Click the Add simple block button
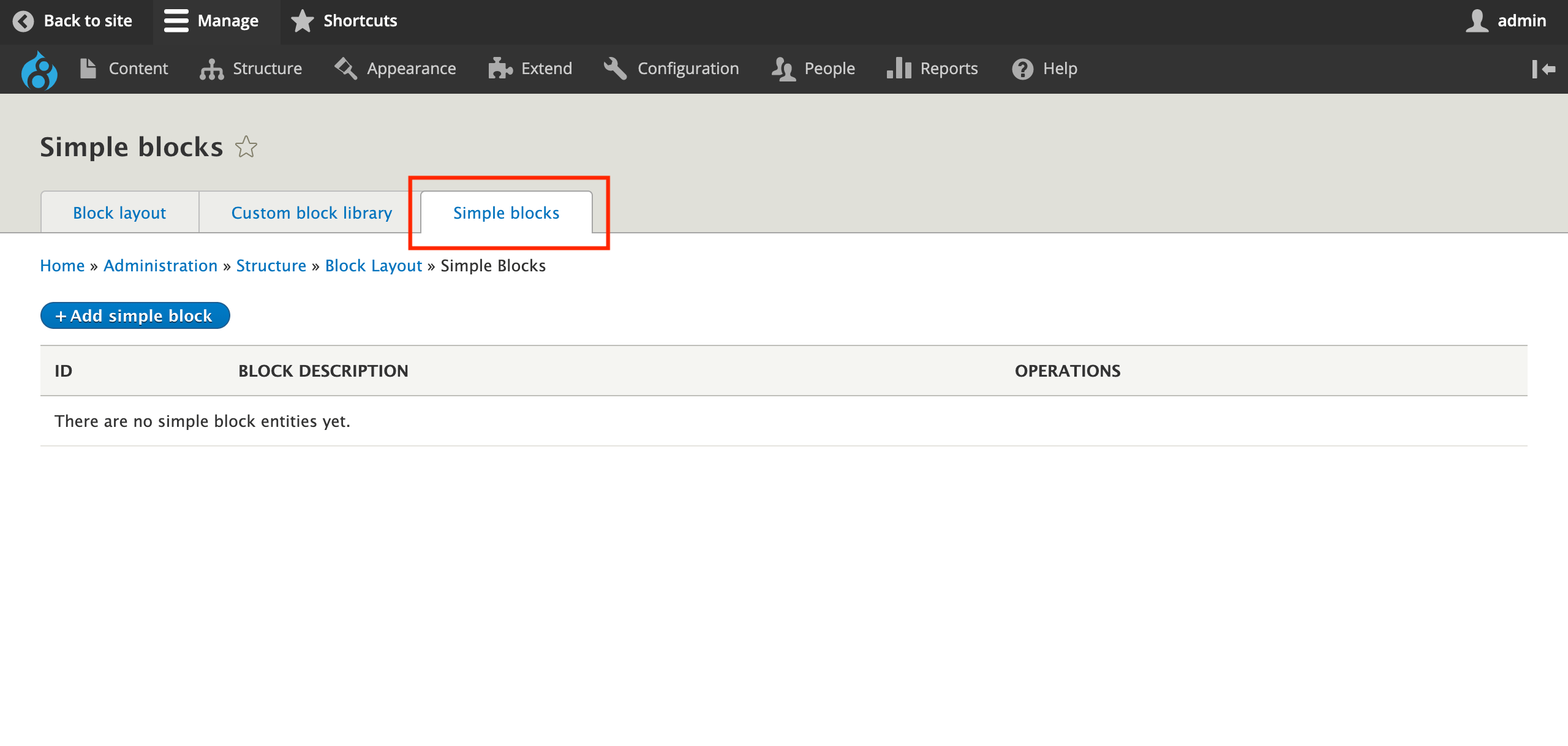The height and width of the screenshot is (746, 1568). tap(135, 315)
